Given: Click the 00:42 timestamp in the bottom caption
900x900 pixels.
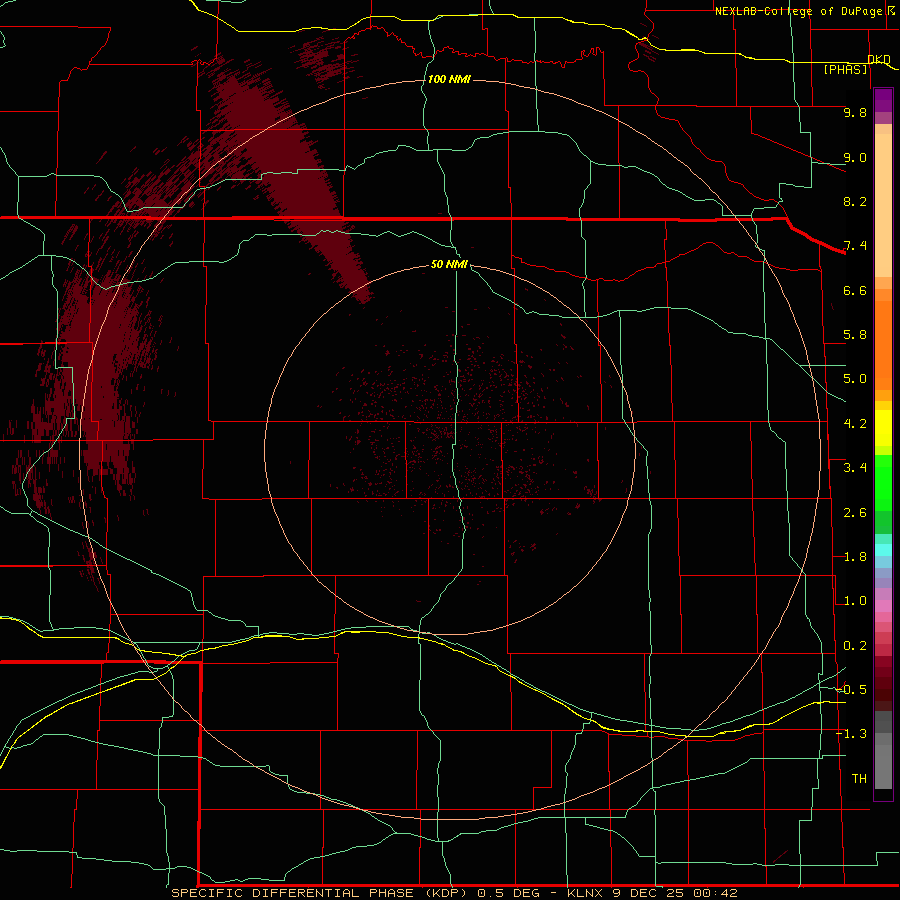Looking at the screenshot, I should [715, 893].
